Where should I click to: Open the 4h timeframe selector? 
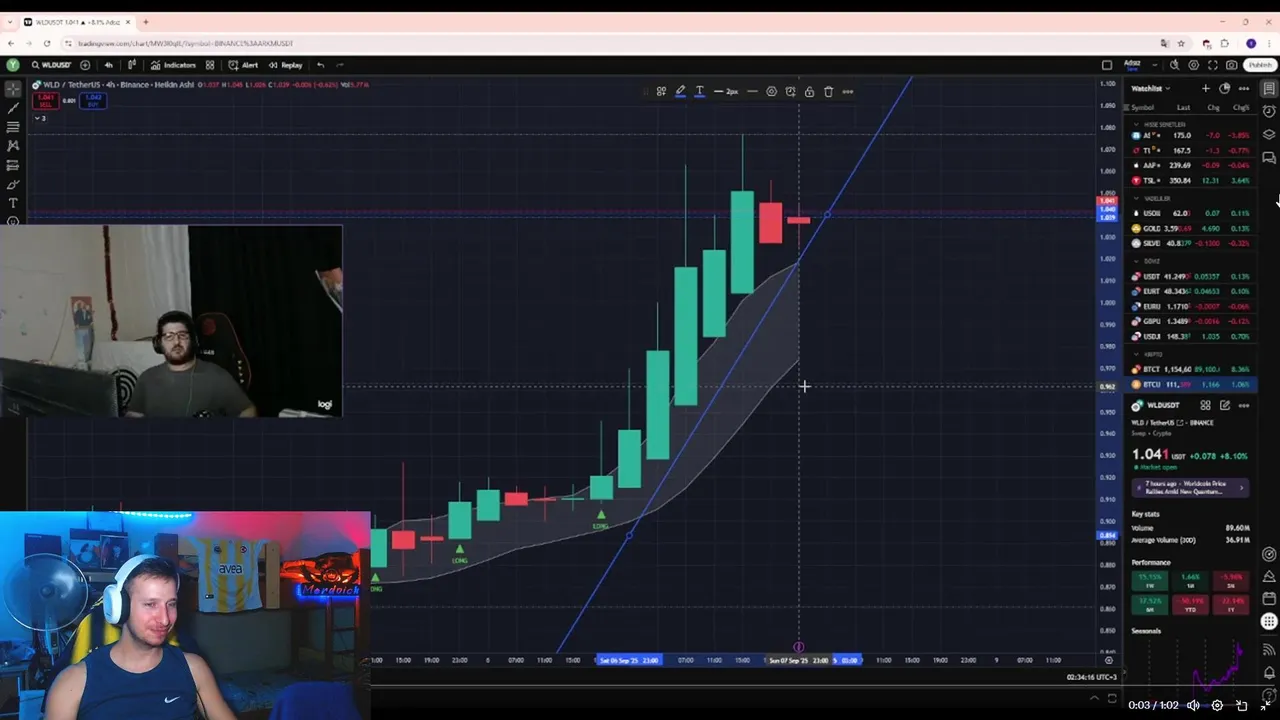click(x=109, y=65)
